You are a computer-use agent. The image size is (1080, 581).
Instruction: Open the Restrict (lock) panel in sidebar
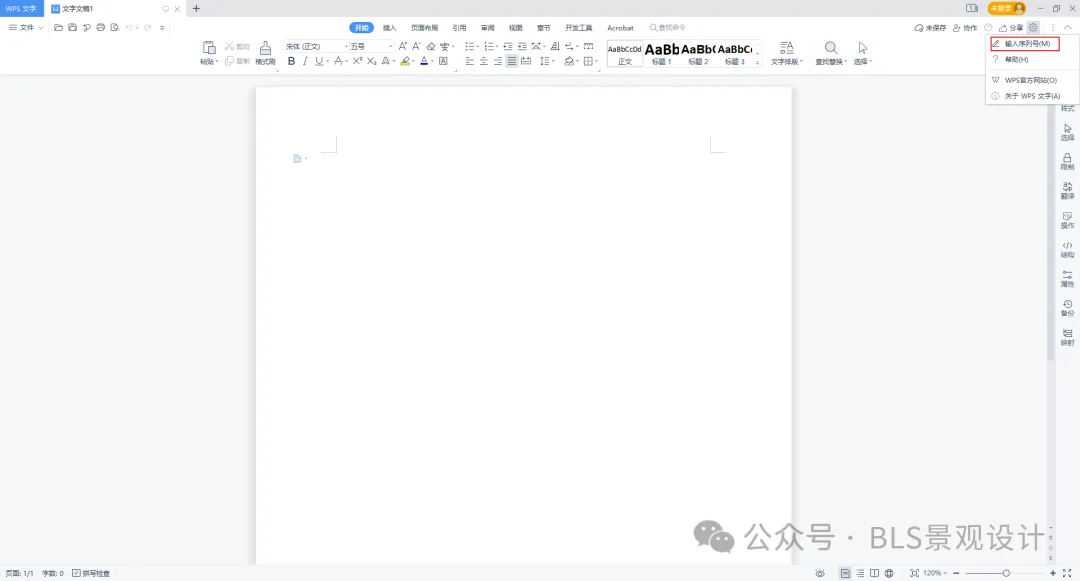coord(1067,162)
